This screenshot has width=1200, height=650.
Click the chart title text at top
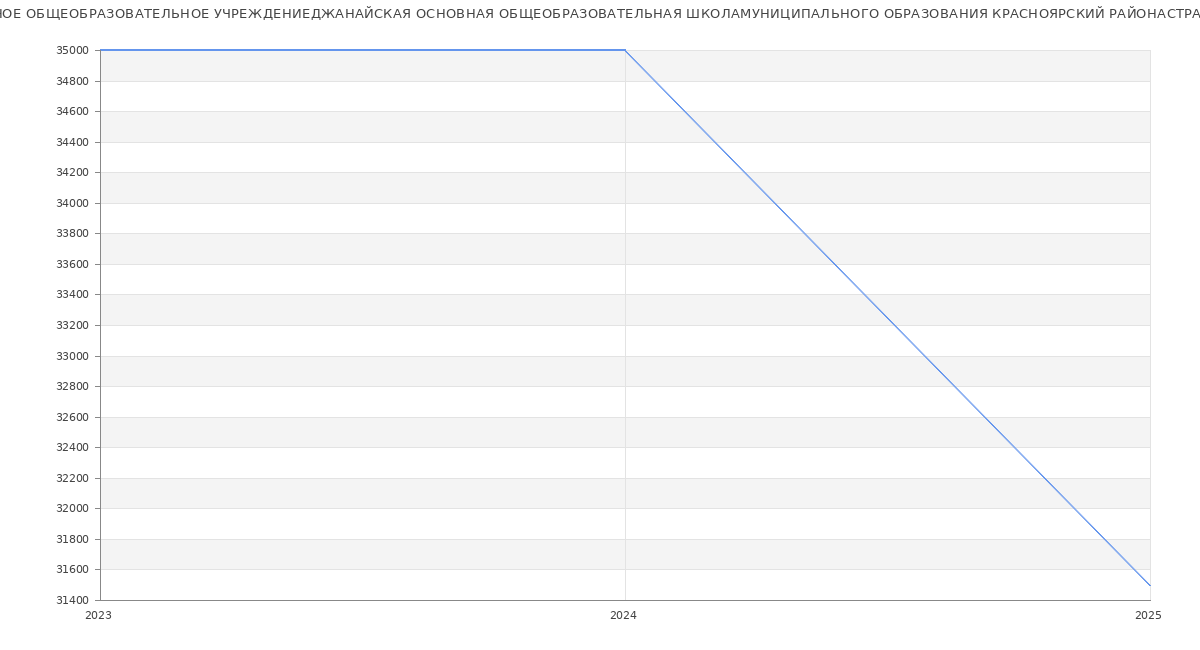[600, 14]
